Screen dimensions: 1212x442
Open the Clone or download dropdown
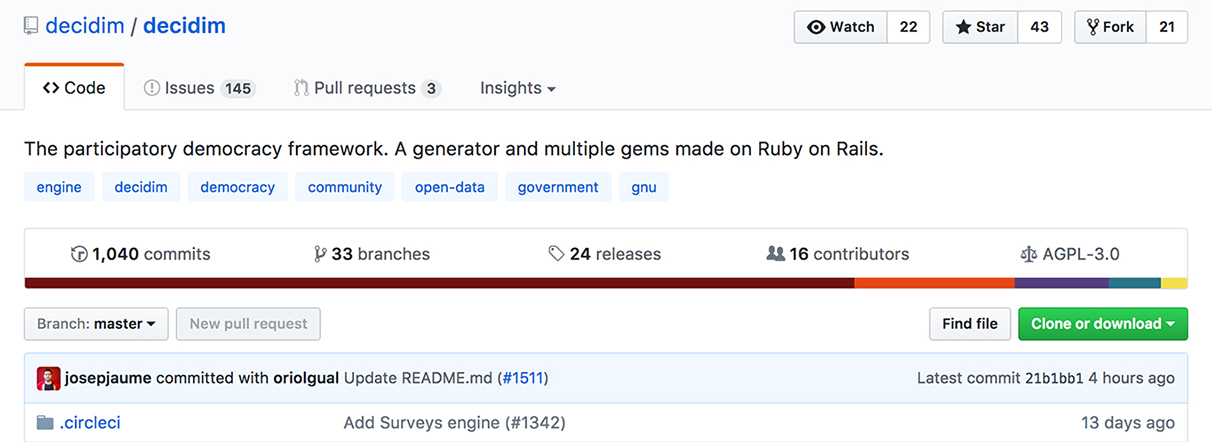point(1102,324)
